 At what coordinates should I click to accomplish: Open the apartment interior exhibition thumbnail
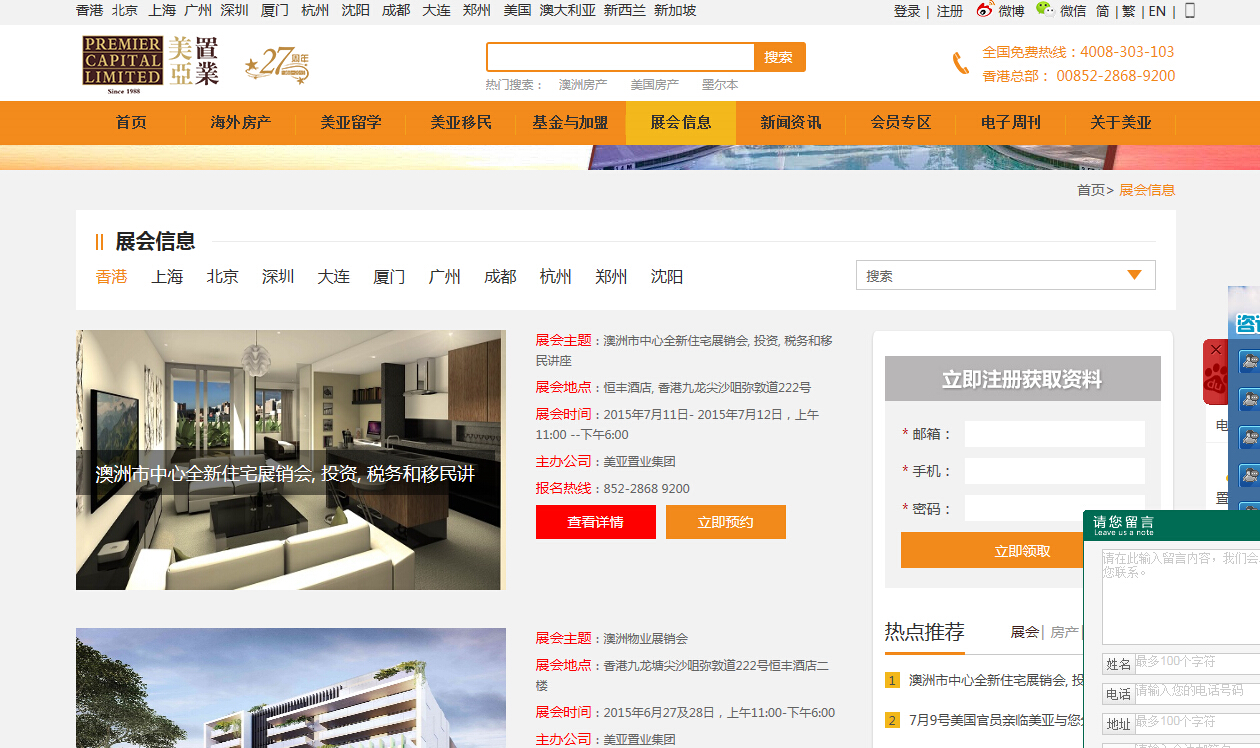291,460
